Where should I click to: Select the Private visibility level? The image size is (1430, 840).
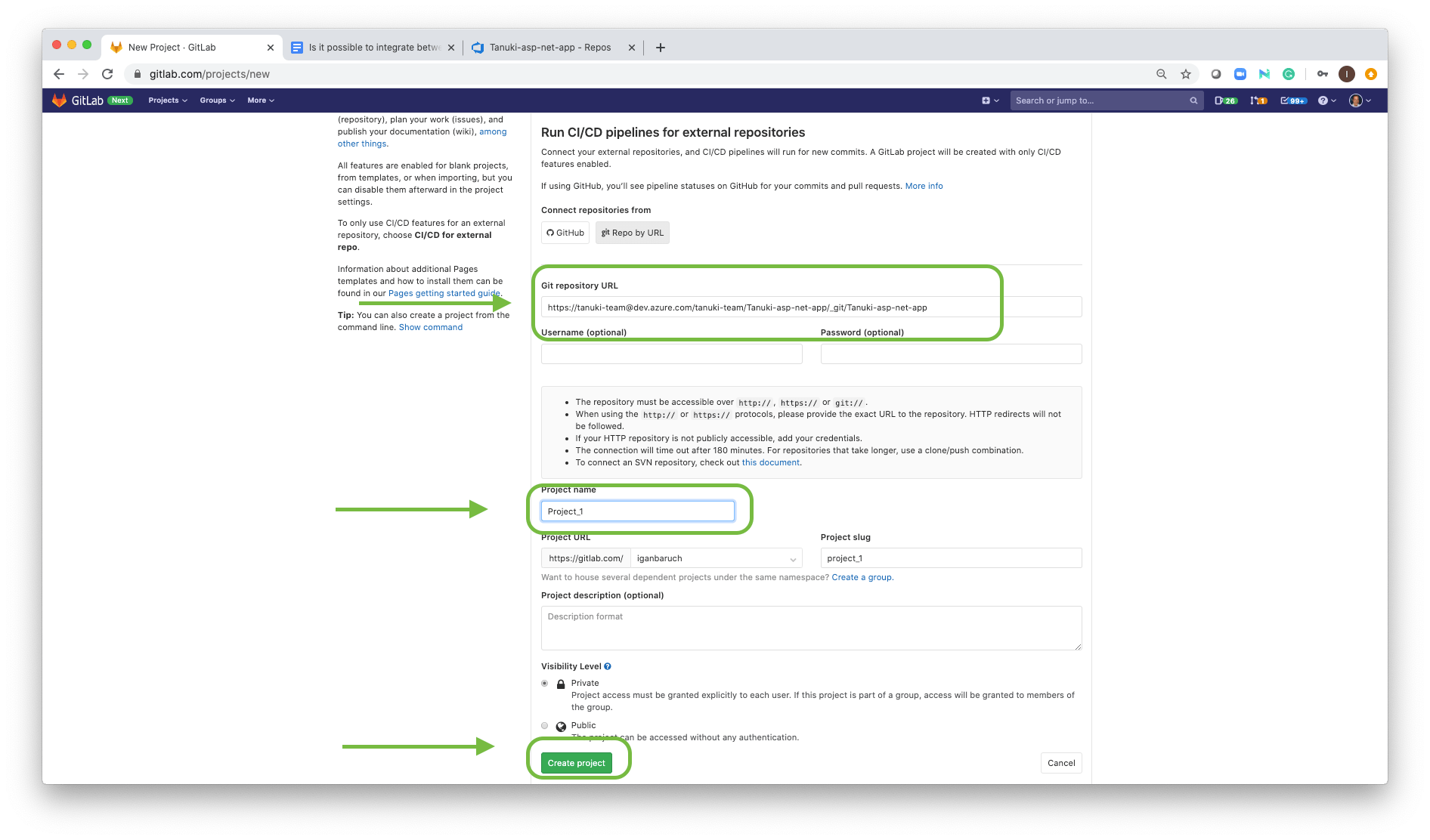coord(544,683)
